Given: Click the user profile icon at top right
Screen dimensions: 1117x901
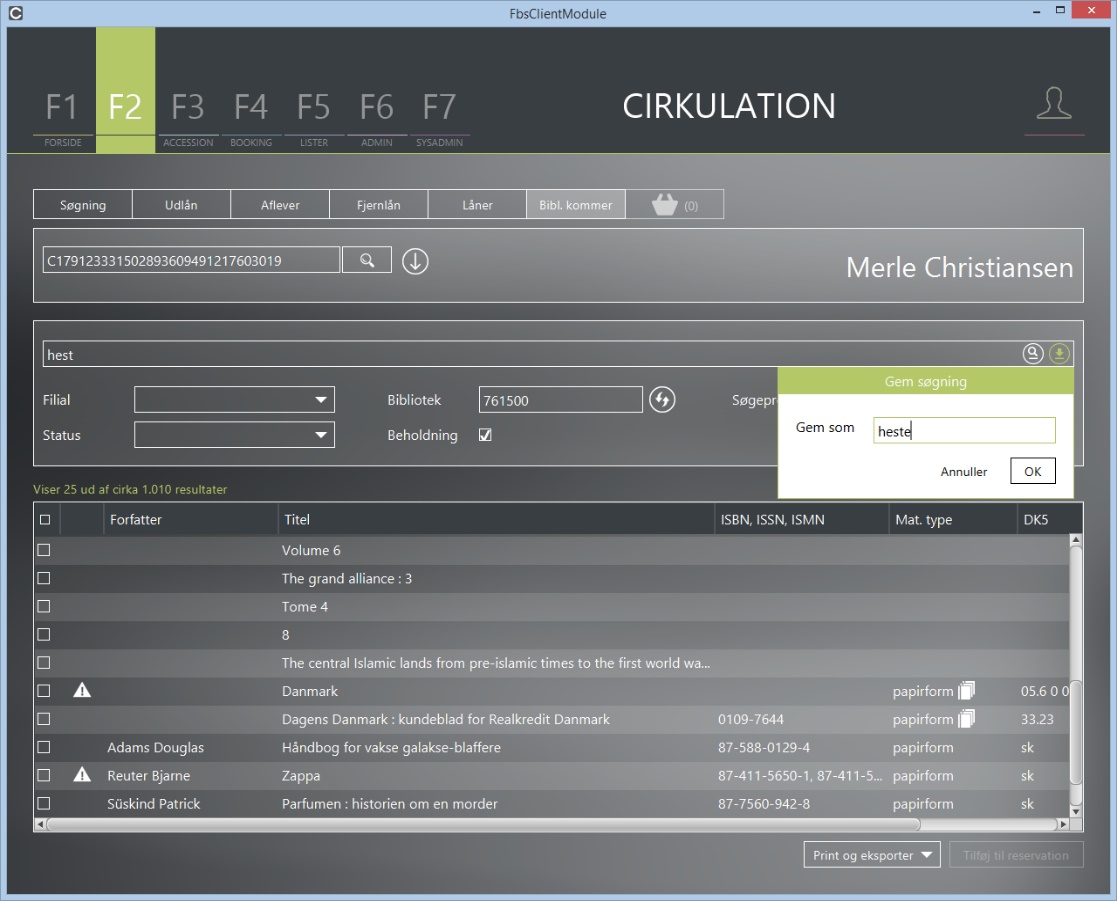Looking at the screenshot, I should [x=1054, y=104].
